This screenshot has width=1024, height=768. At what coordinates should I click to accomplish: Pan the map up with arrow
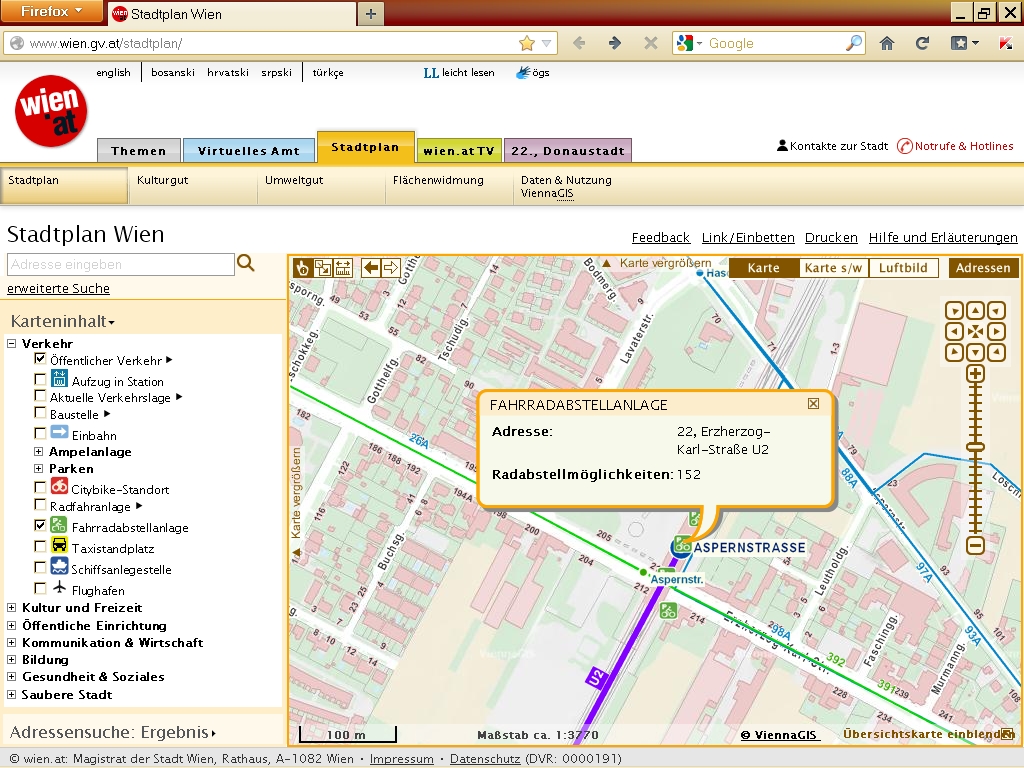coord(975,311)
